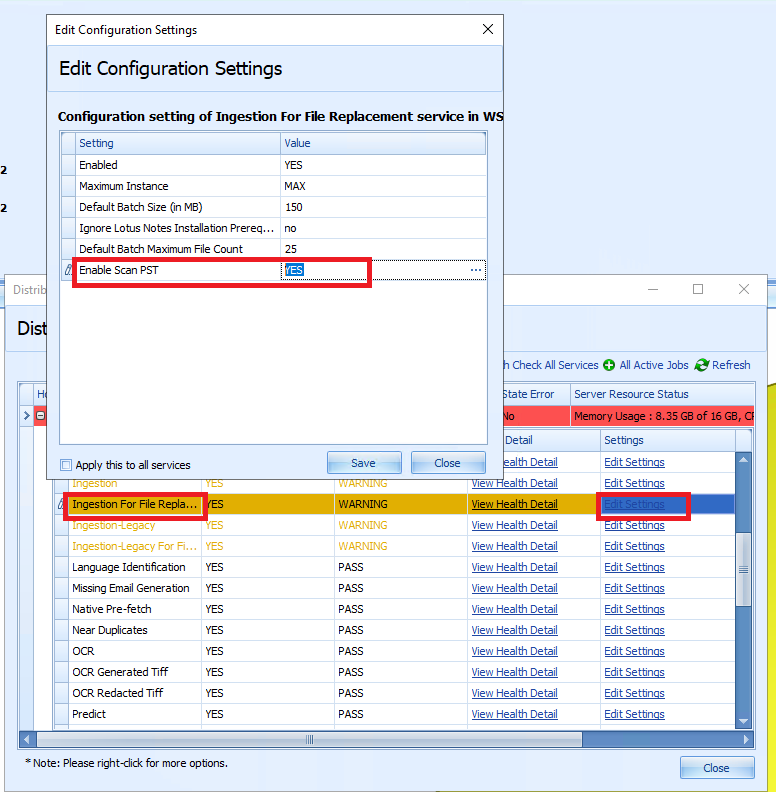Open View Health Detail for Near Duplicates
This screenshot has width=776, height=792.
tap(514, 630)
